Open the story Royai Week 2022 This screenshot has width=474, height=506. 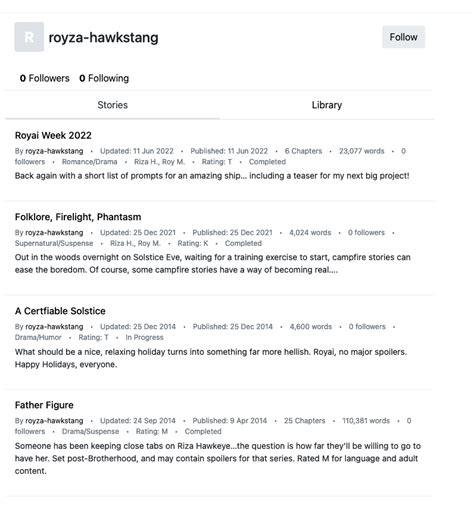[53, 136]
